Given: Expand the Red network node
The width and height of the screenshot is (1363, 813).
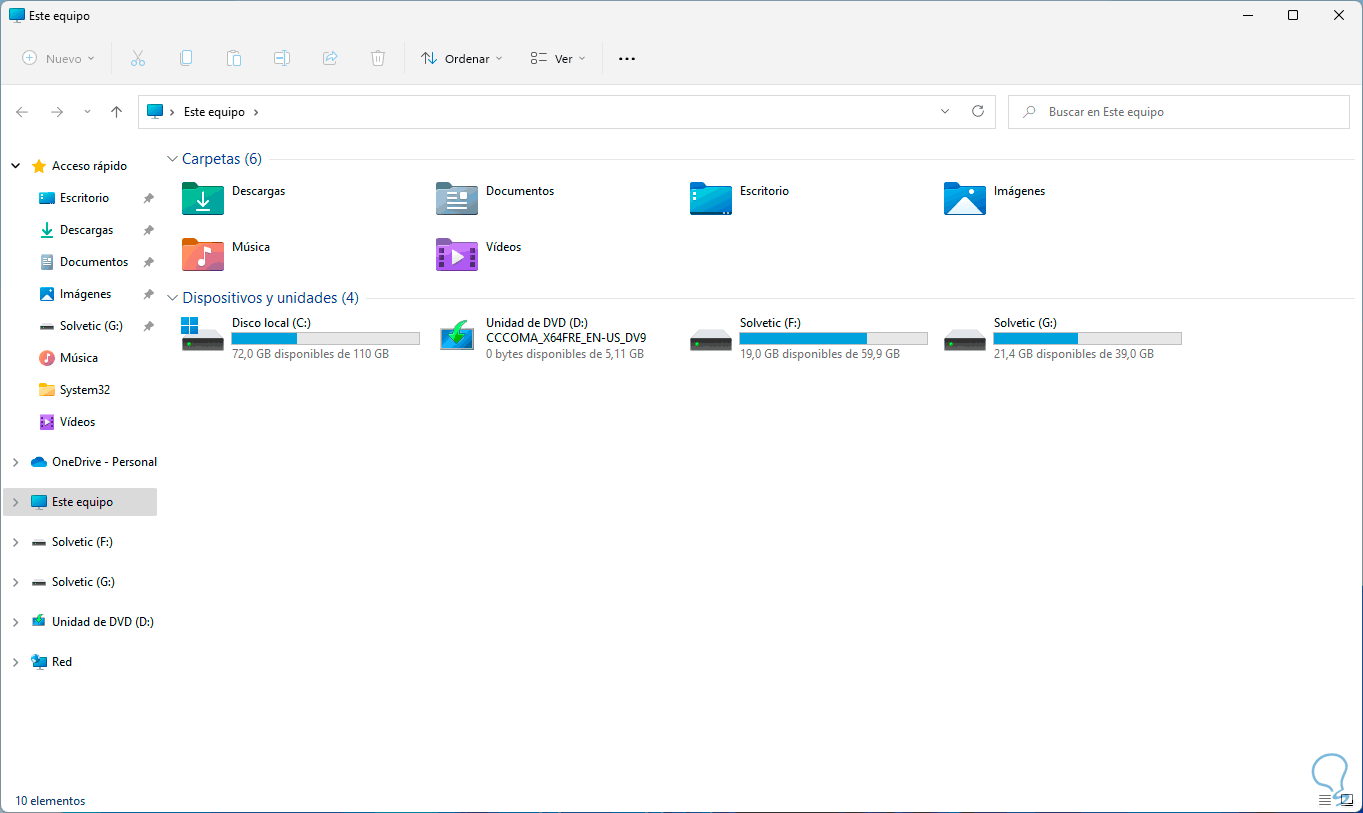Looking at the screenshot, I should click(x=15, y=662).
